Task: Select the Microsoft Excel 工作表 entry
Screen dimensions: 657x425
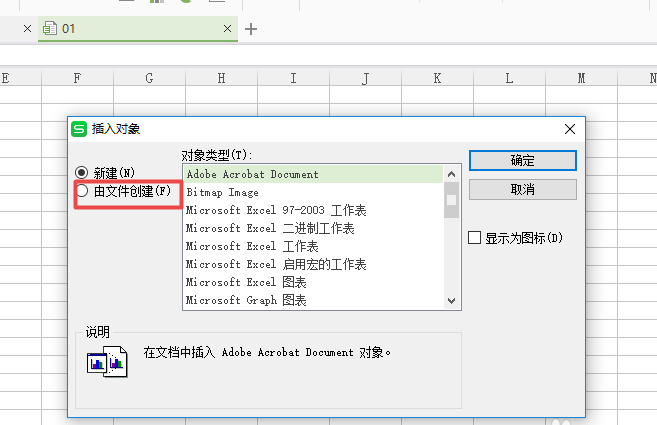Action: click(313, 246)
